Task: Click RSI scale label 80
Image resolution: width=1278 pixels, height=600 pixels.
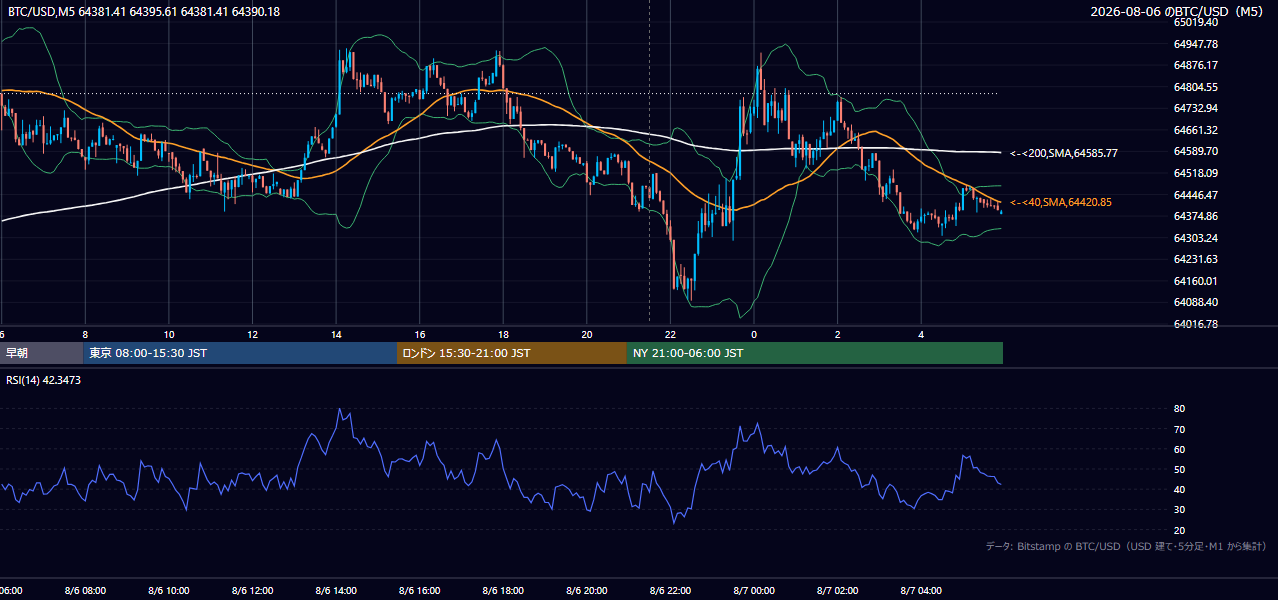Action: [1179, 409]
